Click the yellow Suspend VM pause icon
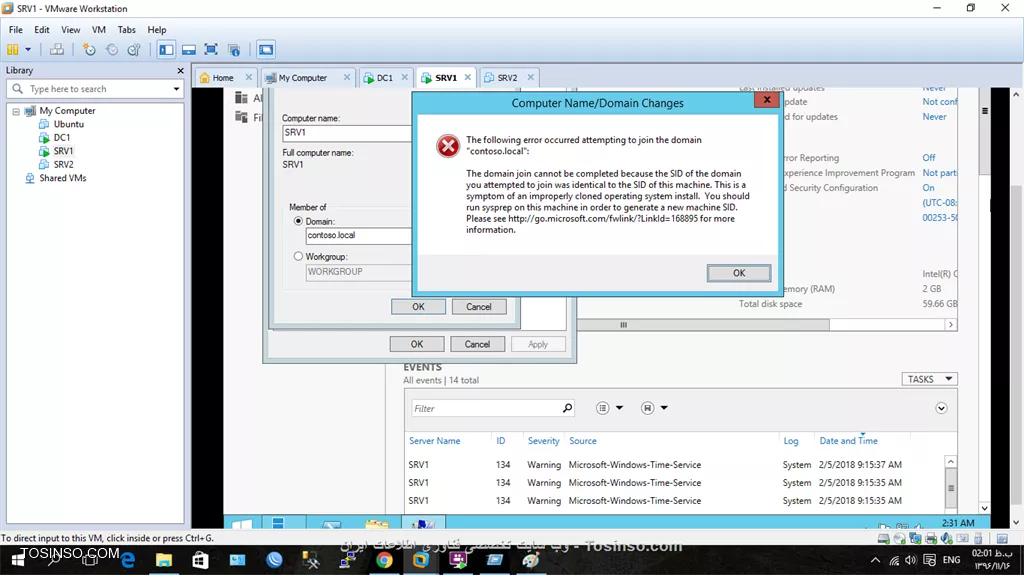The height and width of the screenshot is (575, 1024). pos(12,50)
